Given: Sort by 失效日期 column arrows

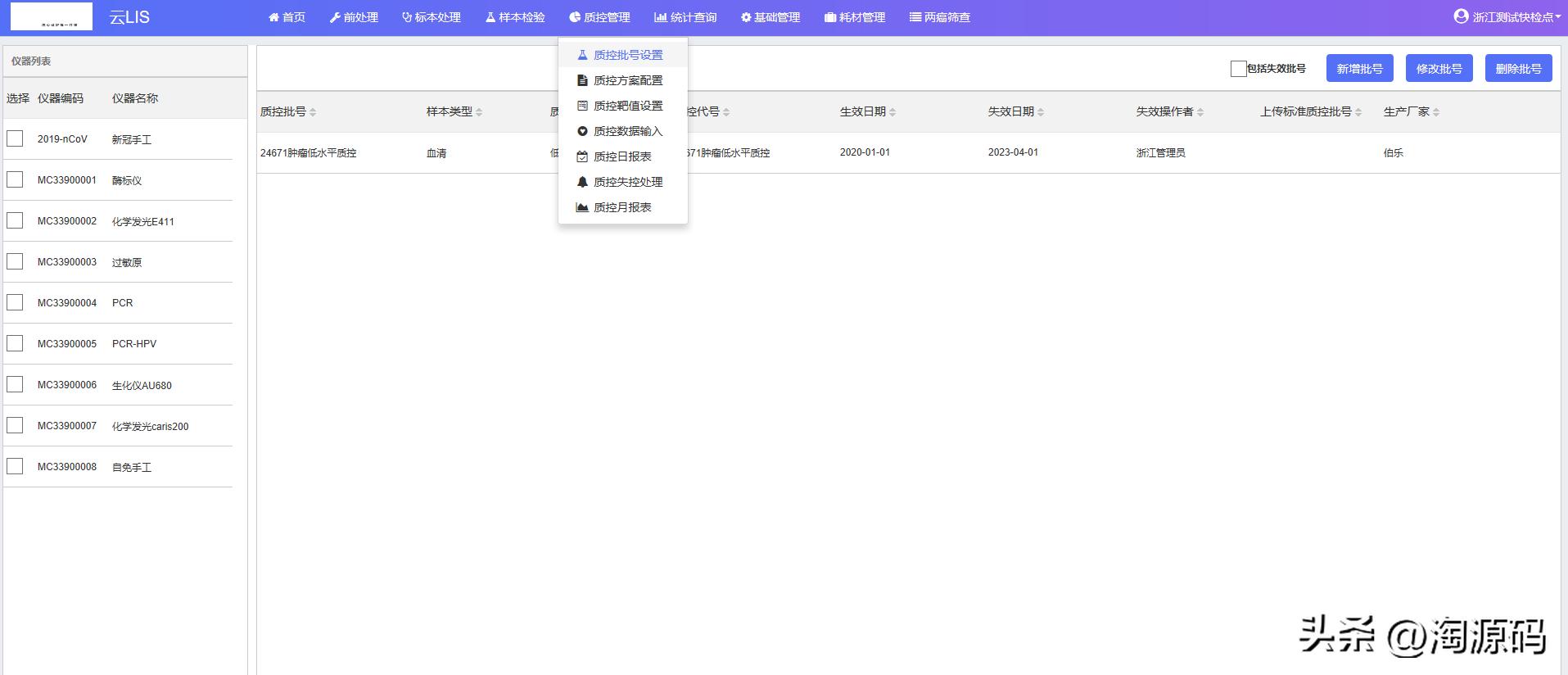Looking at the screenshot, I should (1041, 112).
